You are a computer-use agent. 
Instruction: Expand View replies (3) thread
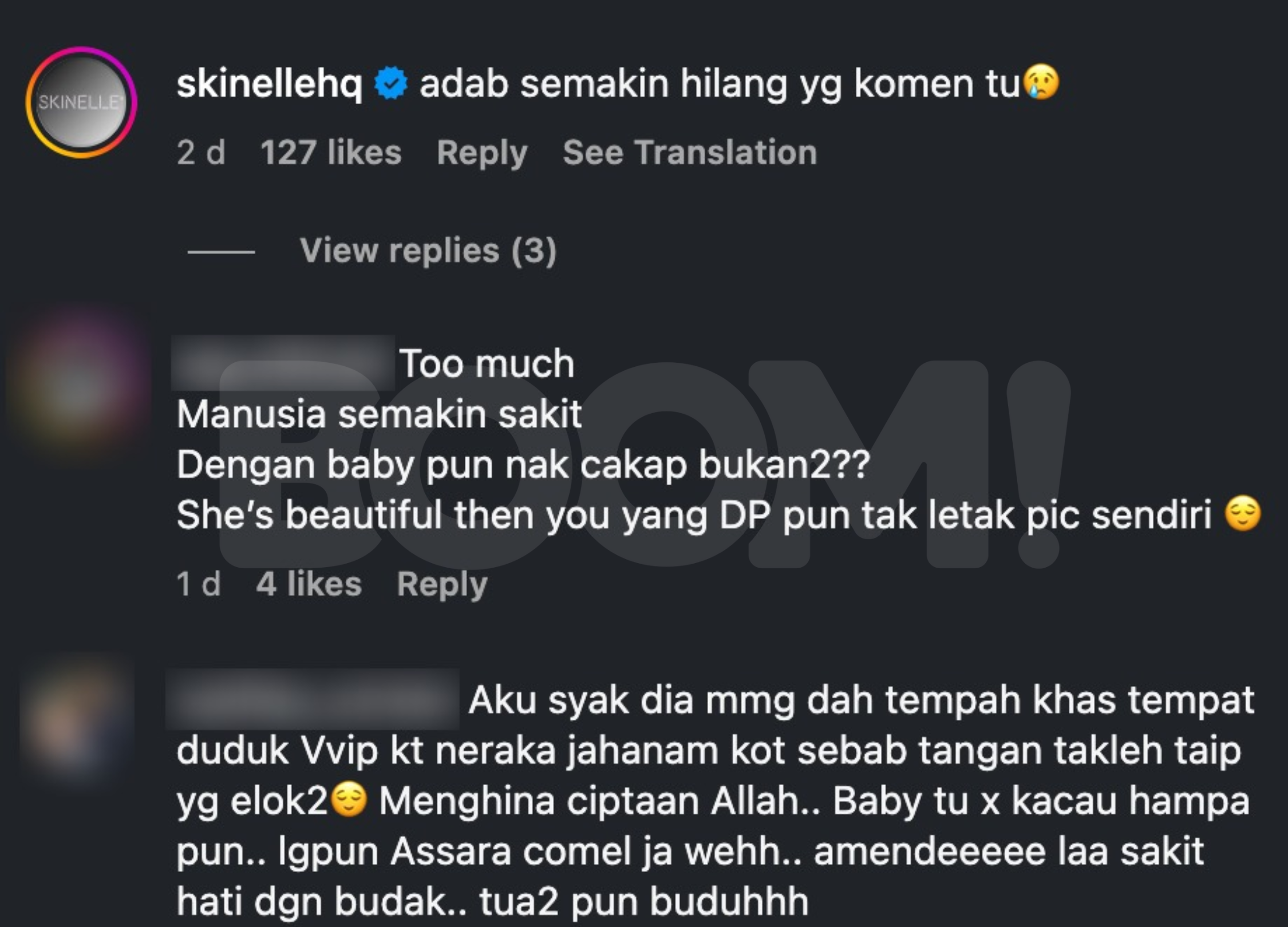tap(428, 251)
